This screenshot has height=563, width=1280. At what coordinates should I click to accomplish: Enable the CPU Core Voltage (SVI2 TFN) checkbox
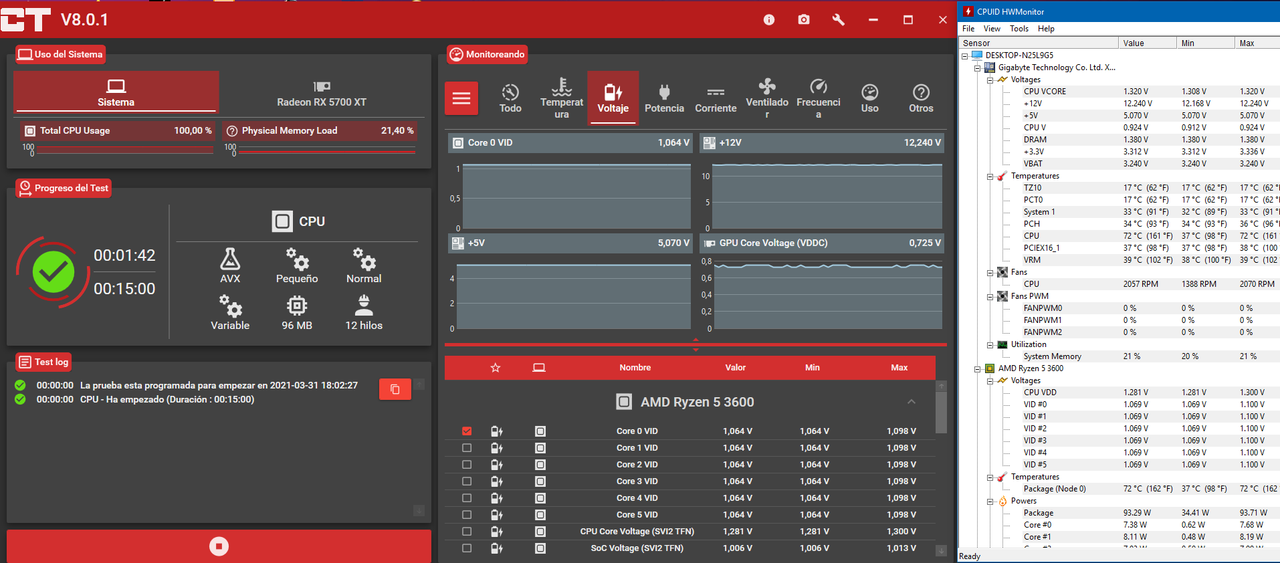(467, 531)
